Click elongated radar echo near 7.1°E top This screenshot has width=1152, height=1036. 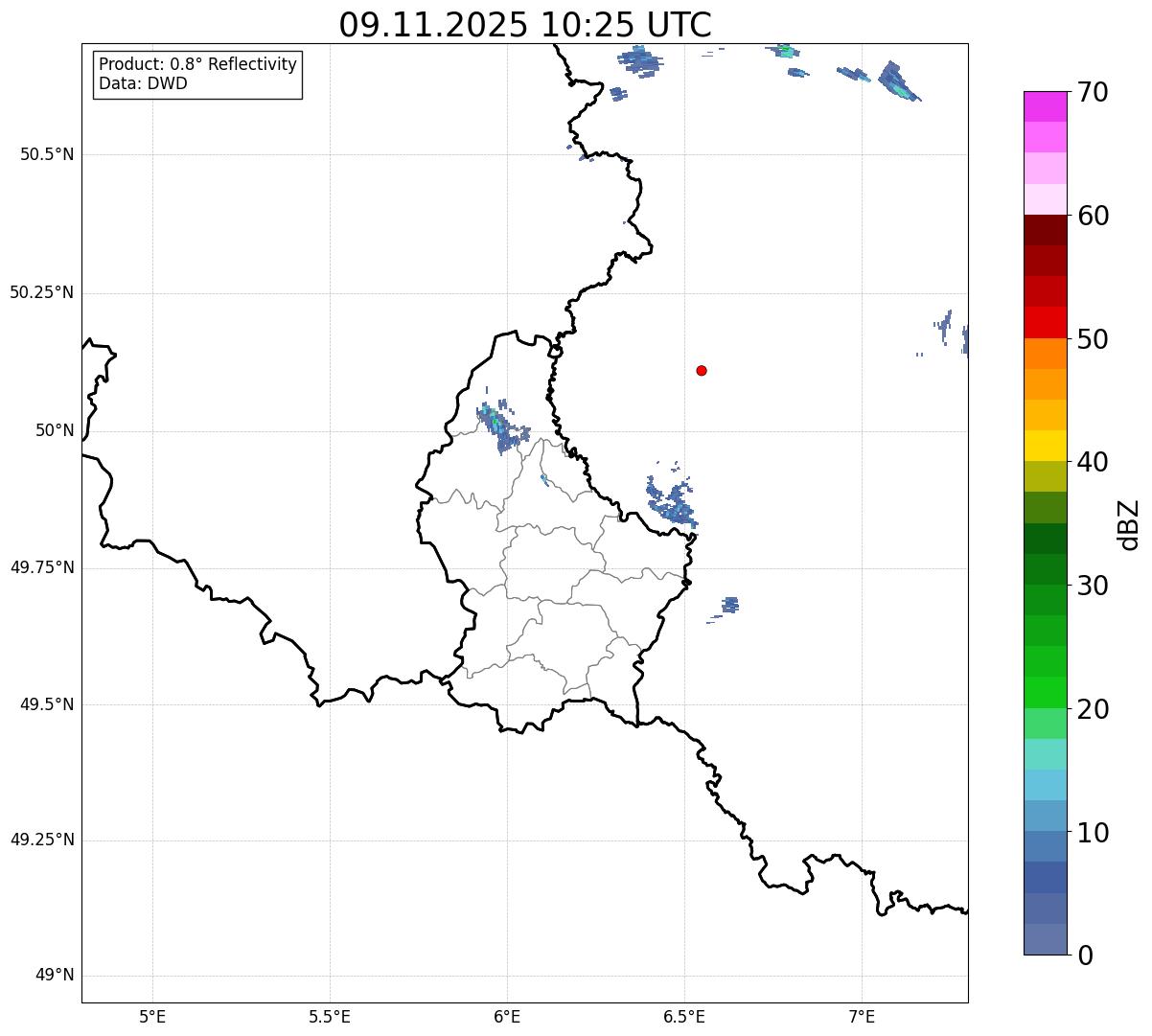pos(898,81)
